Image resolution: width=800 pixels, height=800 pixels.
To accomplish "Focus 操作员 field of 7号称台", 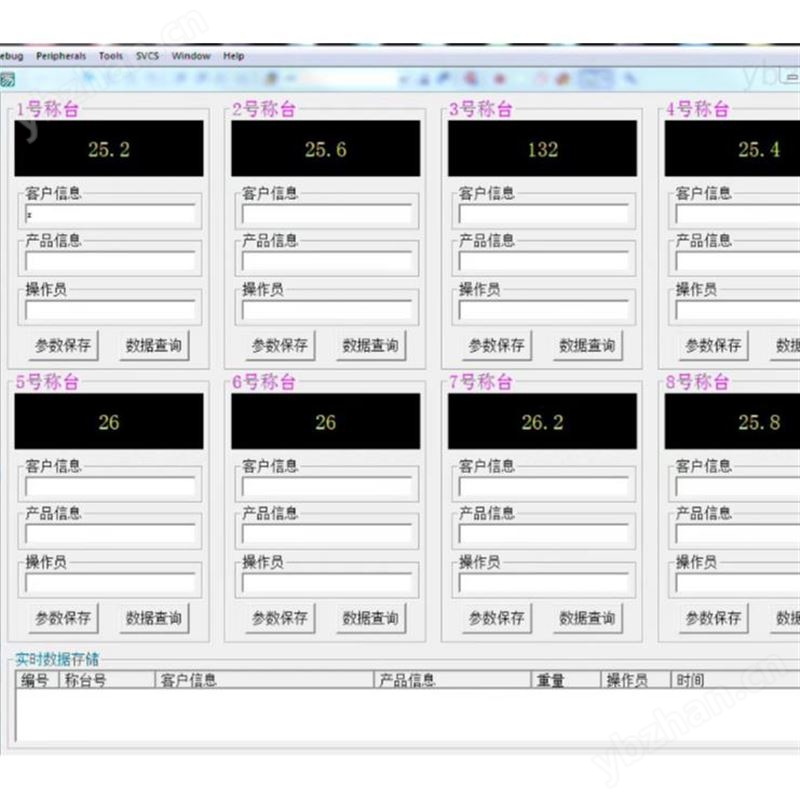I will click(544, 583).
